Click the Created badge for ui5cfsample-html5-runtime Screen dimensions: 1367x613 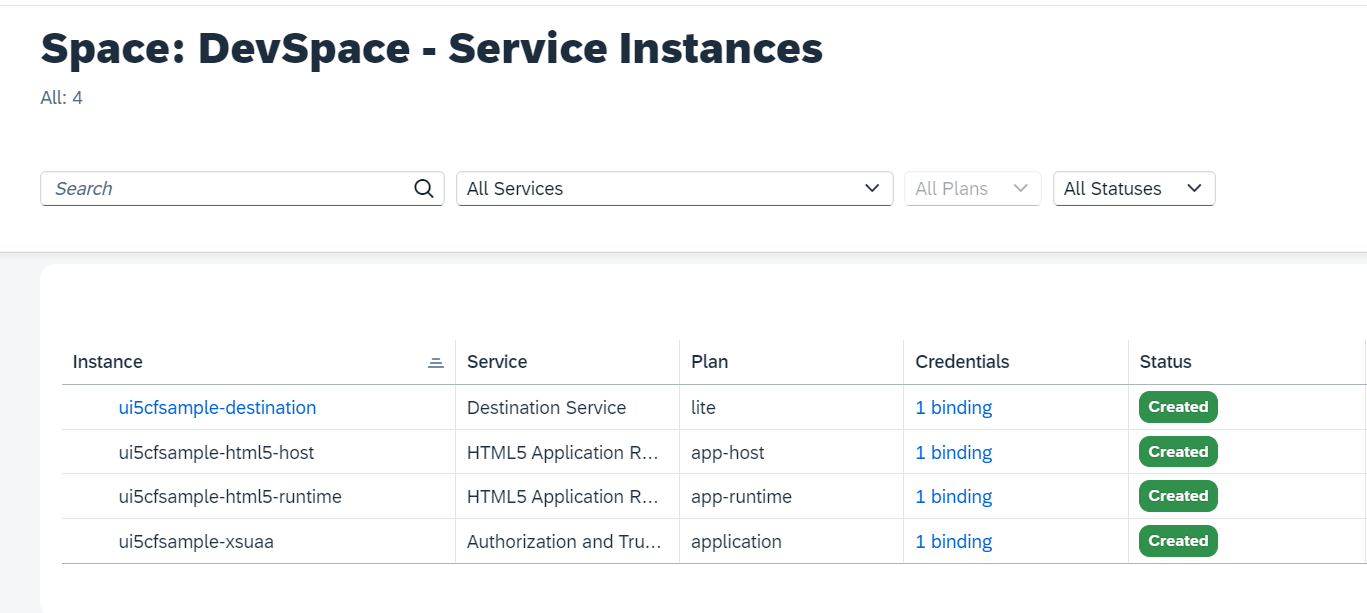pos(1178,496)
